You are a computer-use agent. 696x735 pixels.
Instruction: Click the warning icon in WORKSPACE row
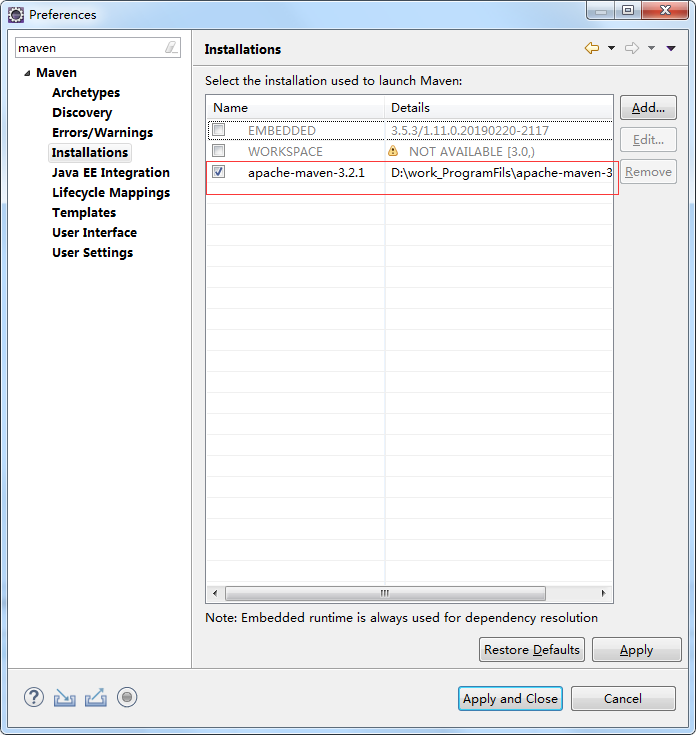click(393, 151)
